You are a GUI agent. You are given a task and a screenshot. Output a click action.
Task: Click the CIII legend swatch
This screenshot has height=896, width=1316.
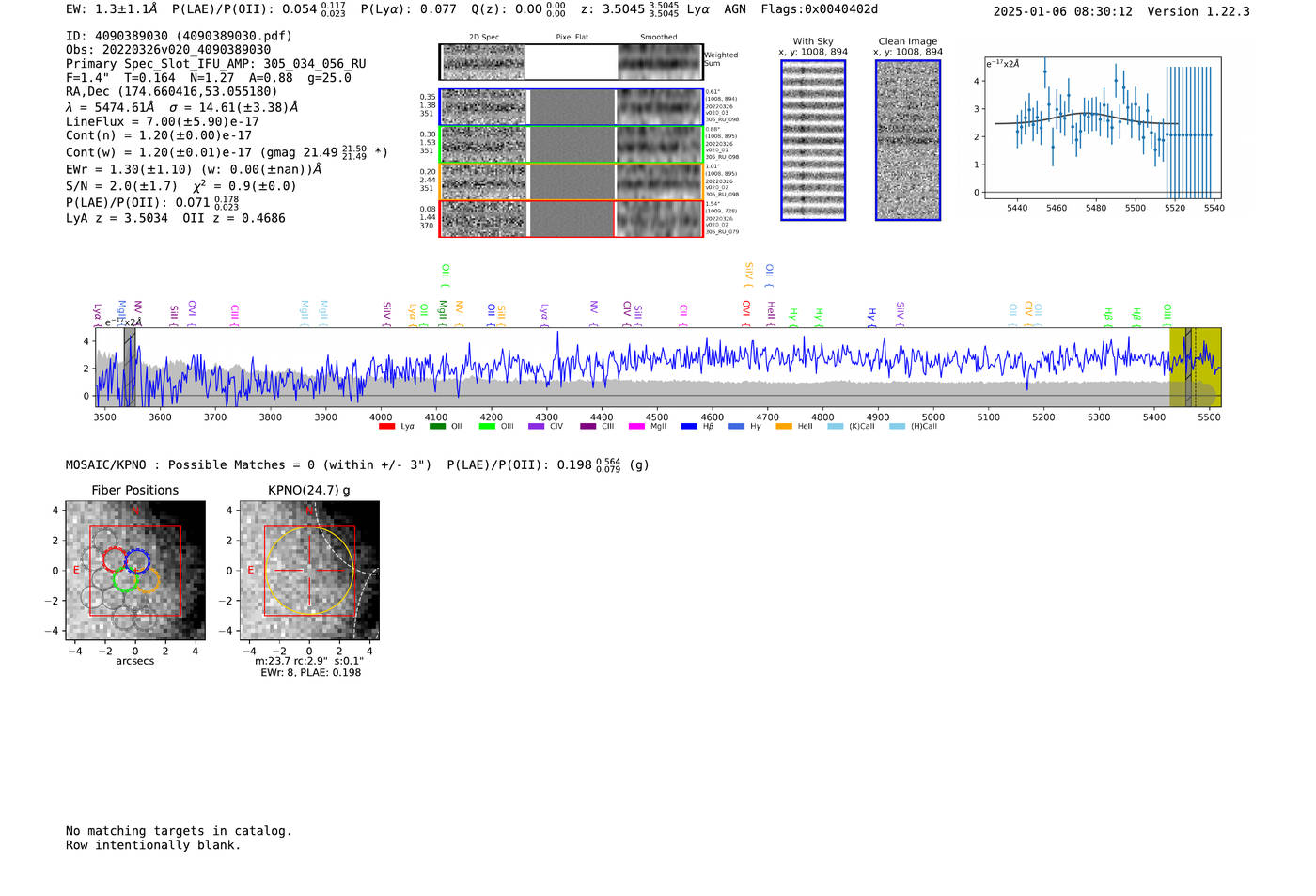[588, 427]
